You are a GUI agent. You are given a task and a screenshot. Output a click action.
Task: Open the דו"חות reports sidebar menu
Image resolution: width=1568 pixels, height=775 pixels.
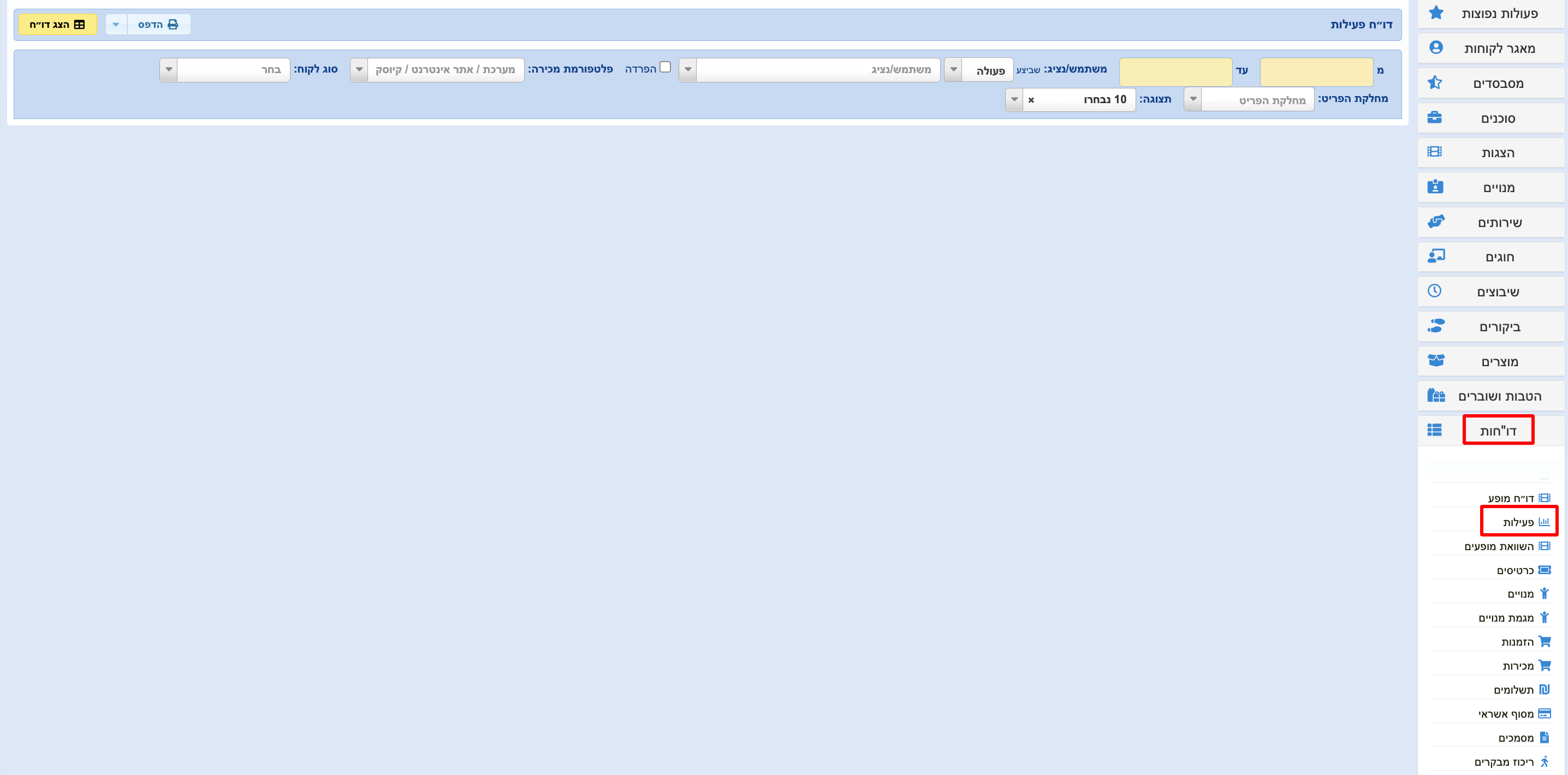tap(1492, 430)
